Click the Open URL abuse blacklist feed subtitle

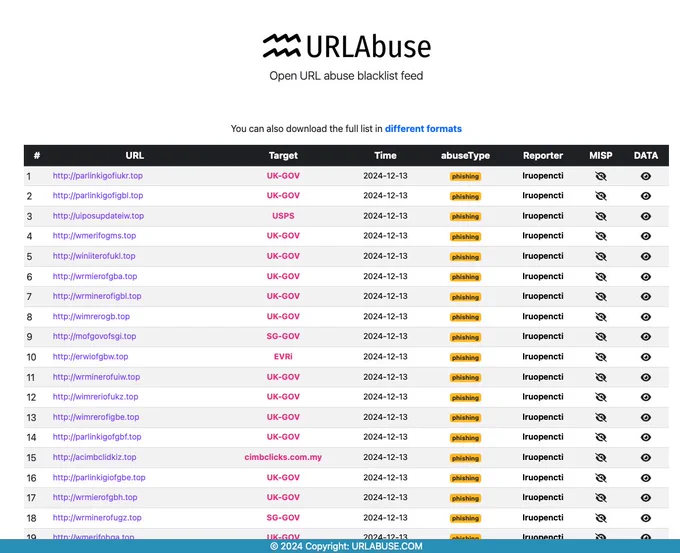(346, 76)
